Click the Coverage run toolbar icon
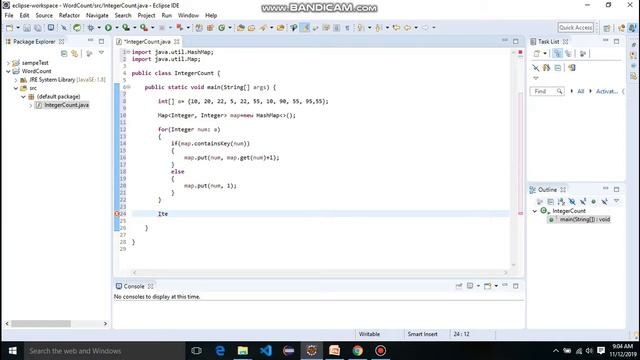 [x=126, y=28]
